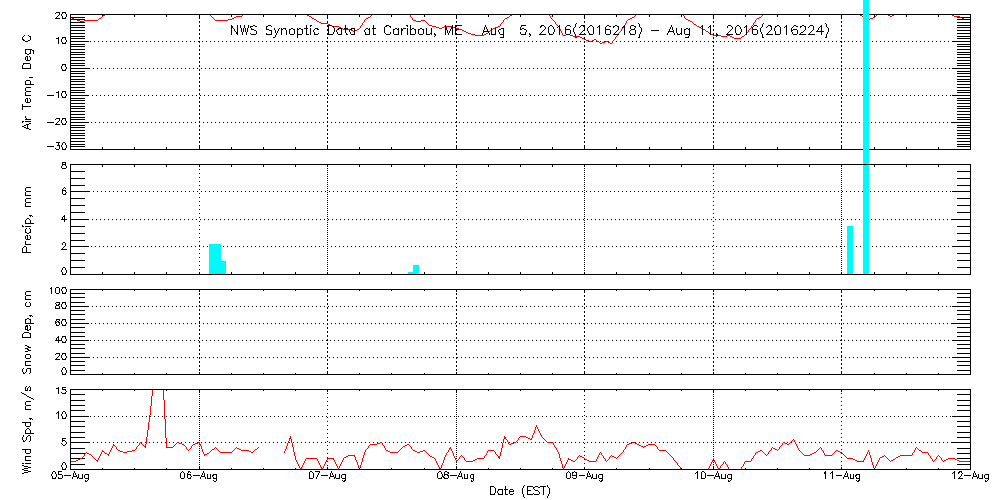Screen dimensions: 1000x500
Task: Select the 10-Aug date tick label
Action: 713,478
